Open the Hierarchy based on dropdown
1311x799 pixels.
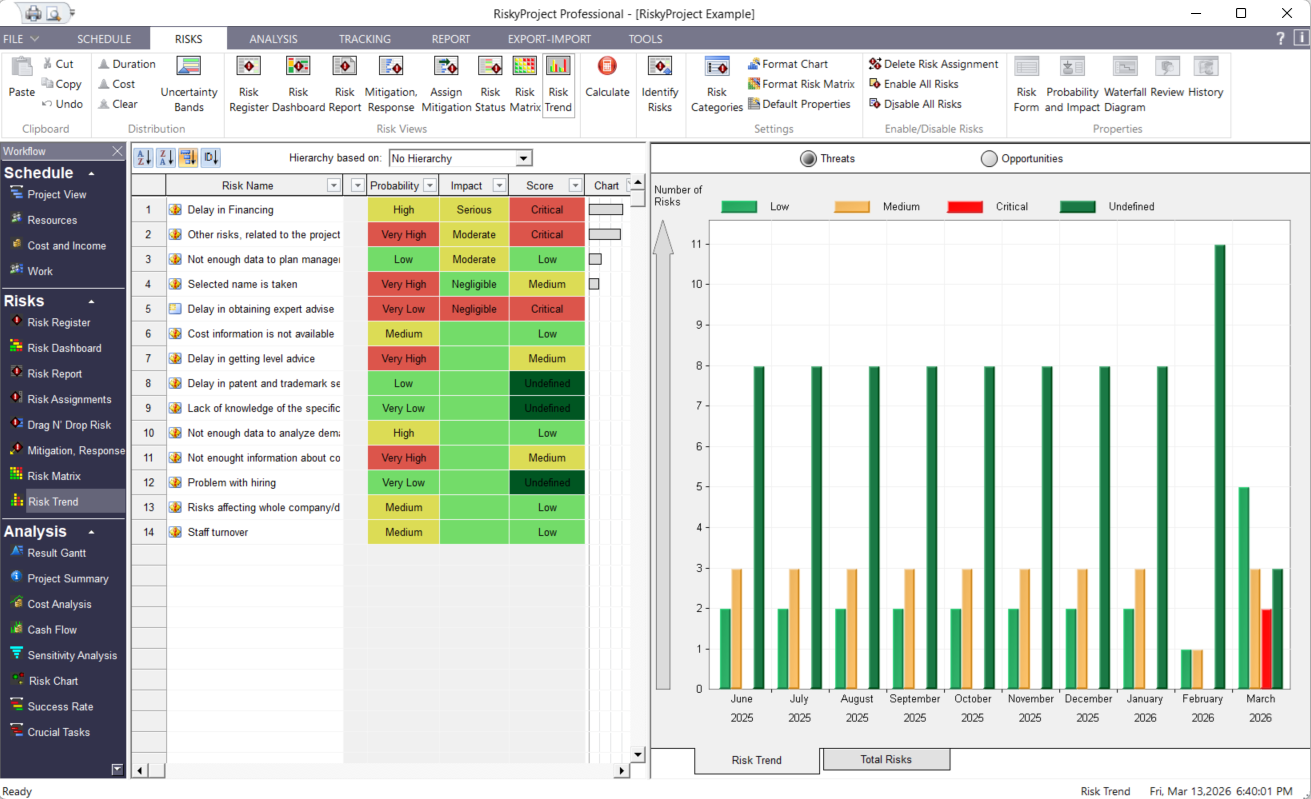pyautogui.click(x=523, y=159)
